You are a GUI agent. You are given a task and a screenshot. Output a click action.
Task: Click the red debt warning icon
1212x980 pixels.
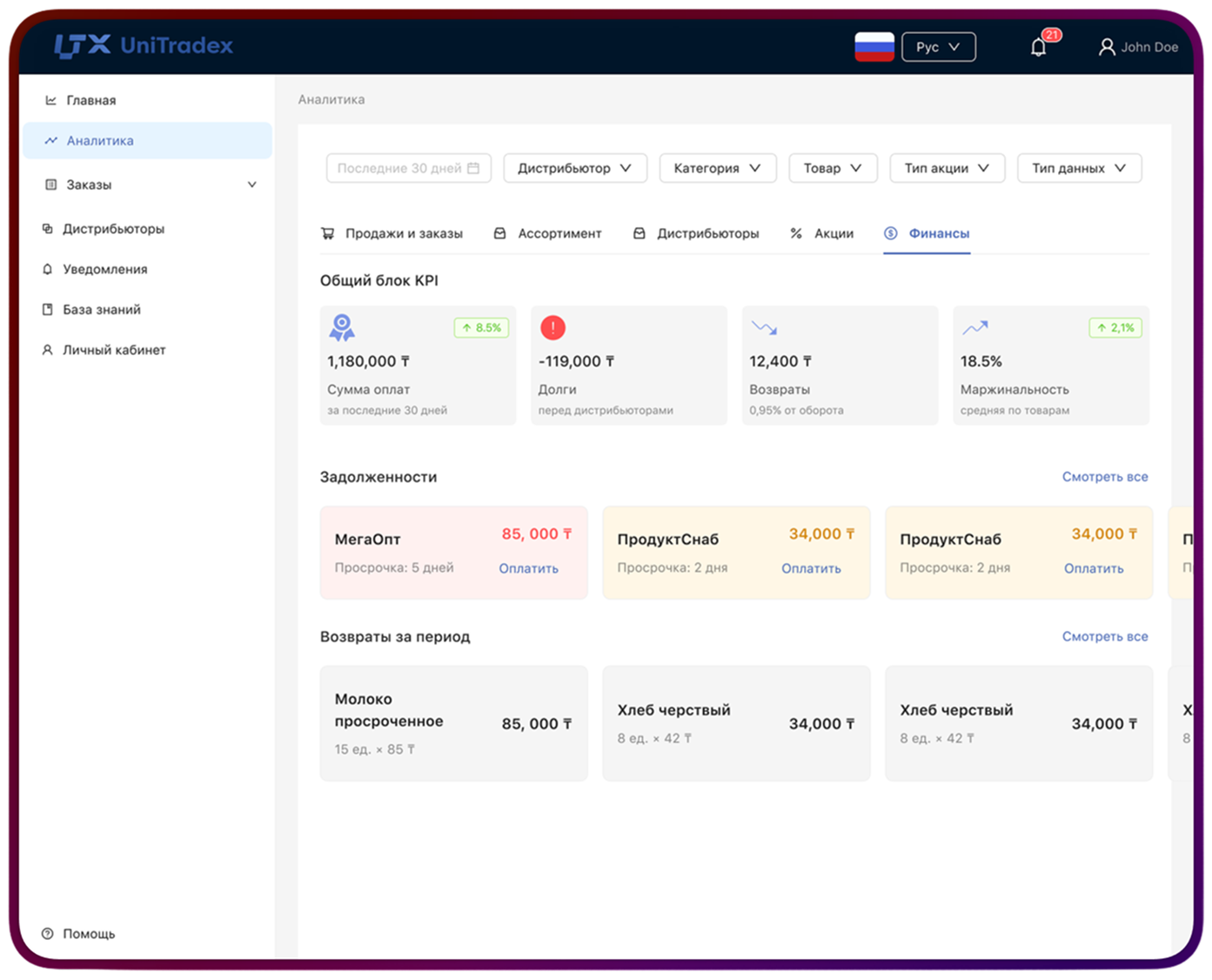(552, 328)
